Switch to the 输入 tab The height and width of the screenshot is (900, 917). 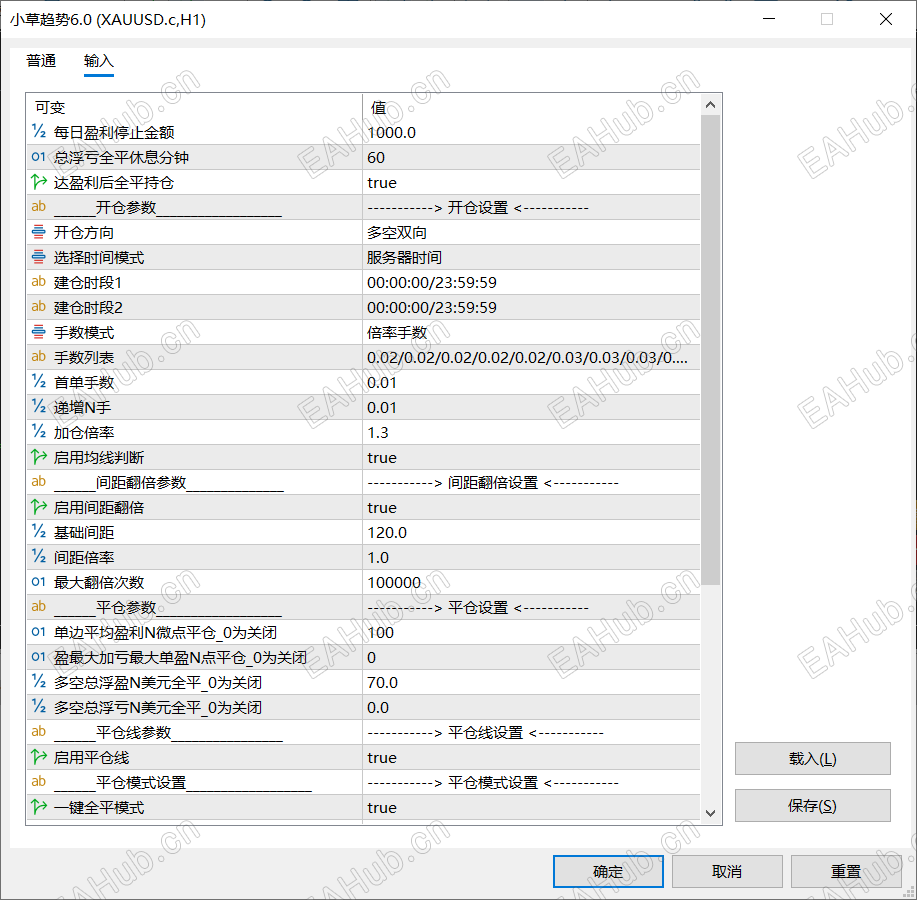tap(98, 61)
